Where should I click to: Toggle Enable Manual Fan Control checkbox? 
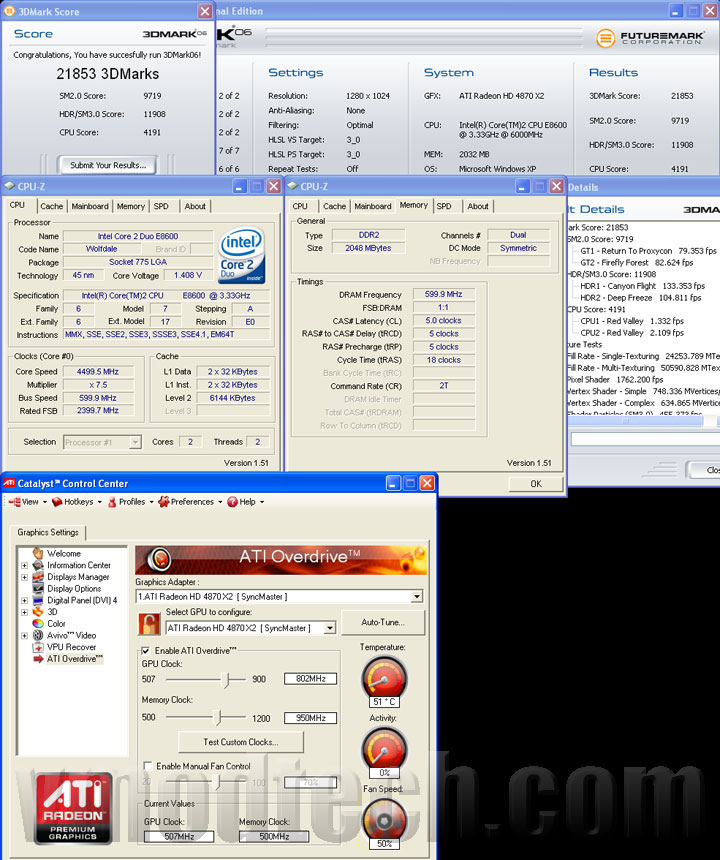coord(147,766)
